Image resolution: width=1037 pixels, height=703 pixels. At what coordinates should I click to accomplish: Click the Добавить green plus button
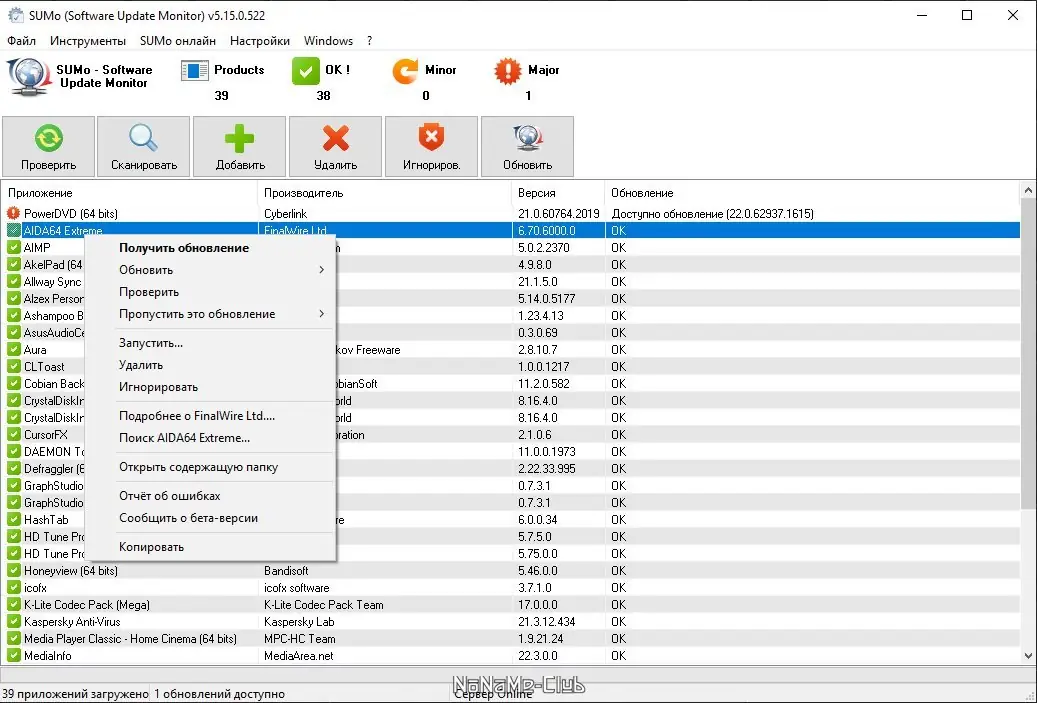pos(239,146)
